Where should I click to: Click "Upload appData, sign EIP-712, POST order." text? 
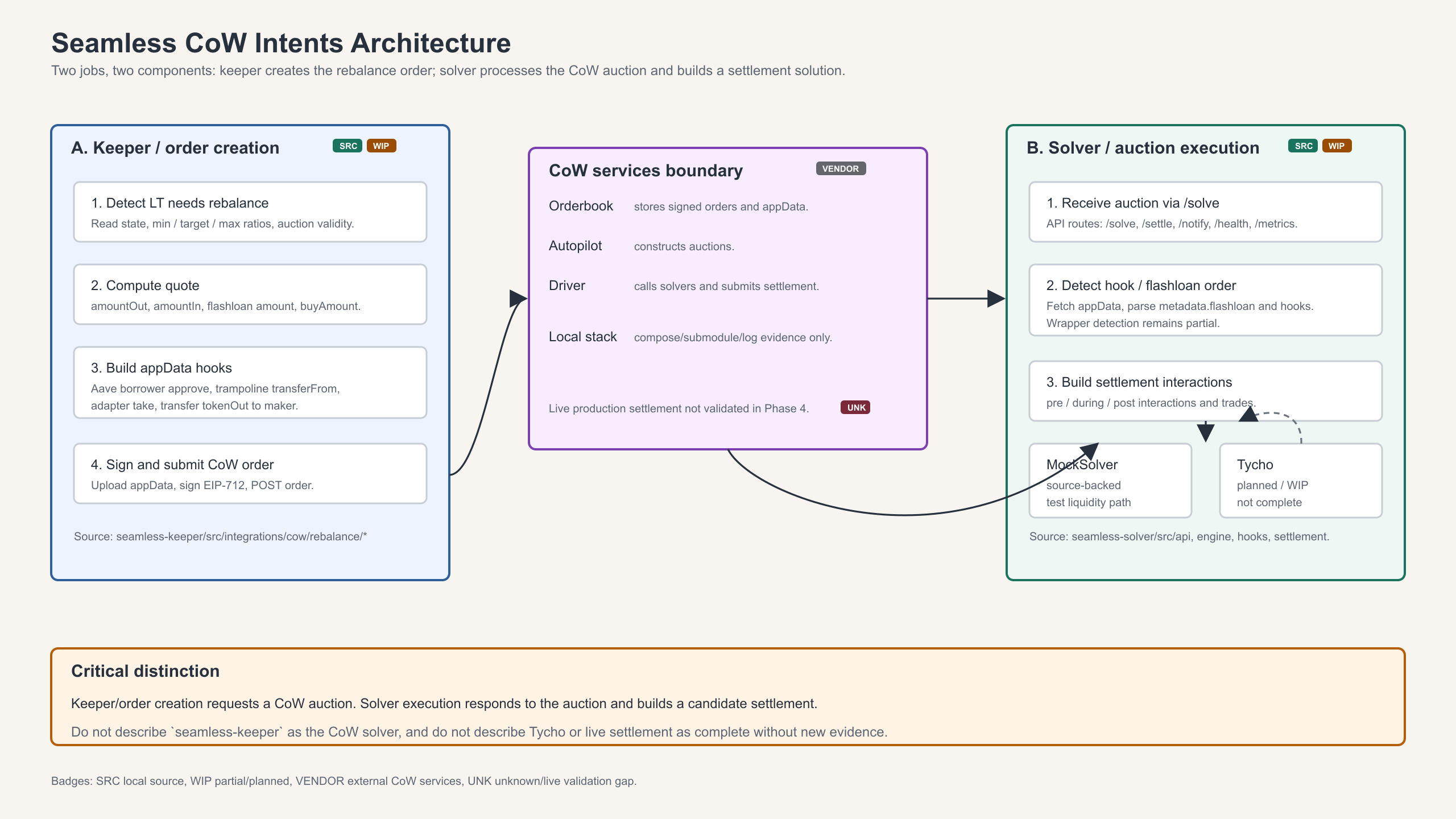click(202, 485)
